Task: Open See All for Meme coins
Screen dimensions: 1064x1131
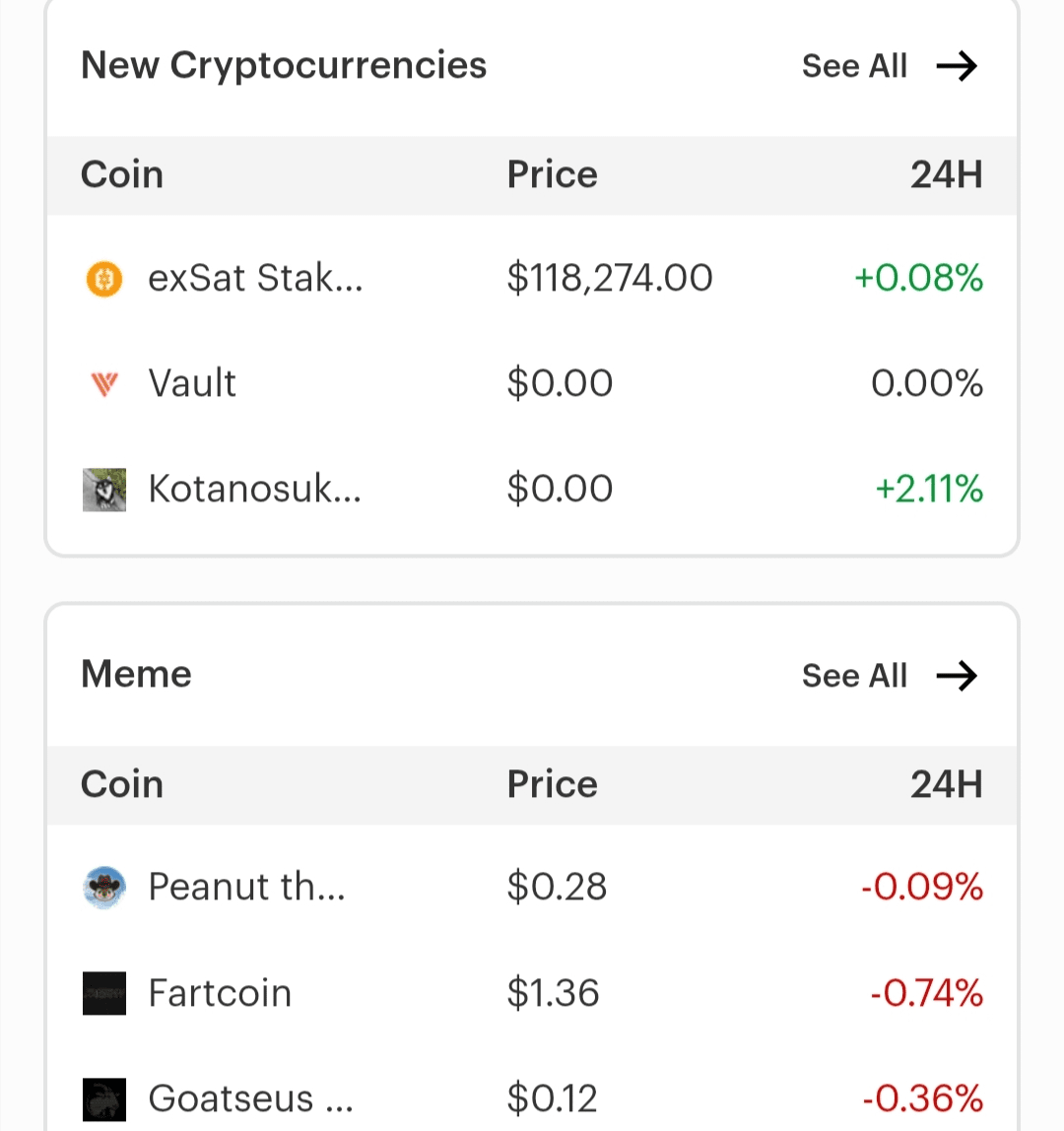Action: pyautogui.click(x=854, y=676)
